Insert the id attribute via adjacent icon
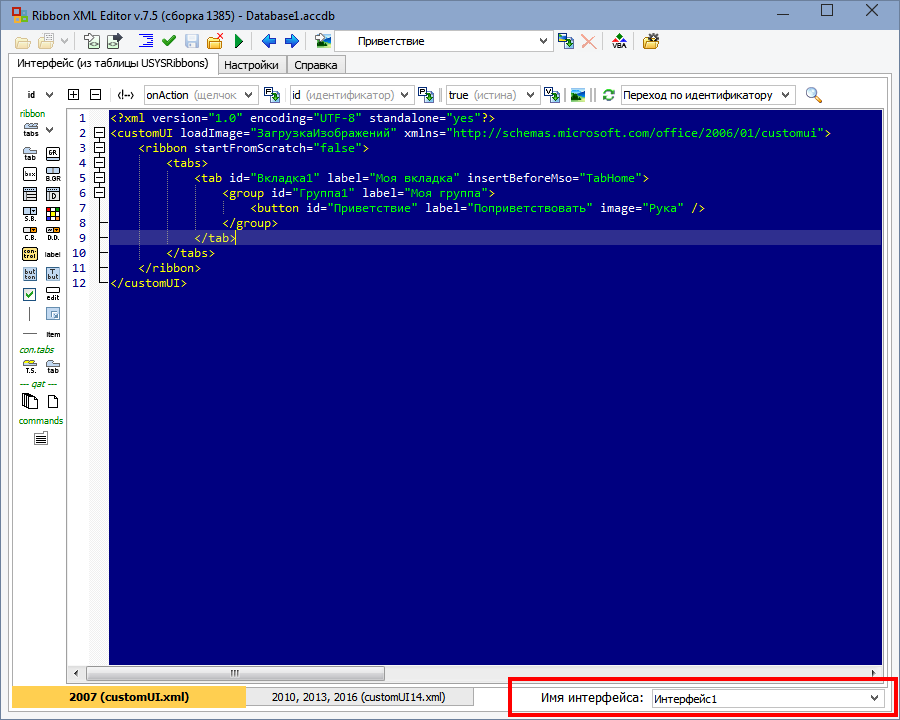 pos(426,95)
